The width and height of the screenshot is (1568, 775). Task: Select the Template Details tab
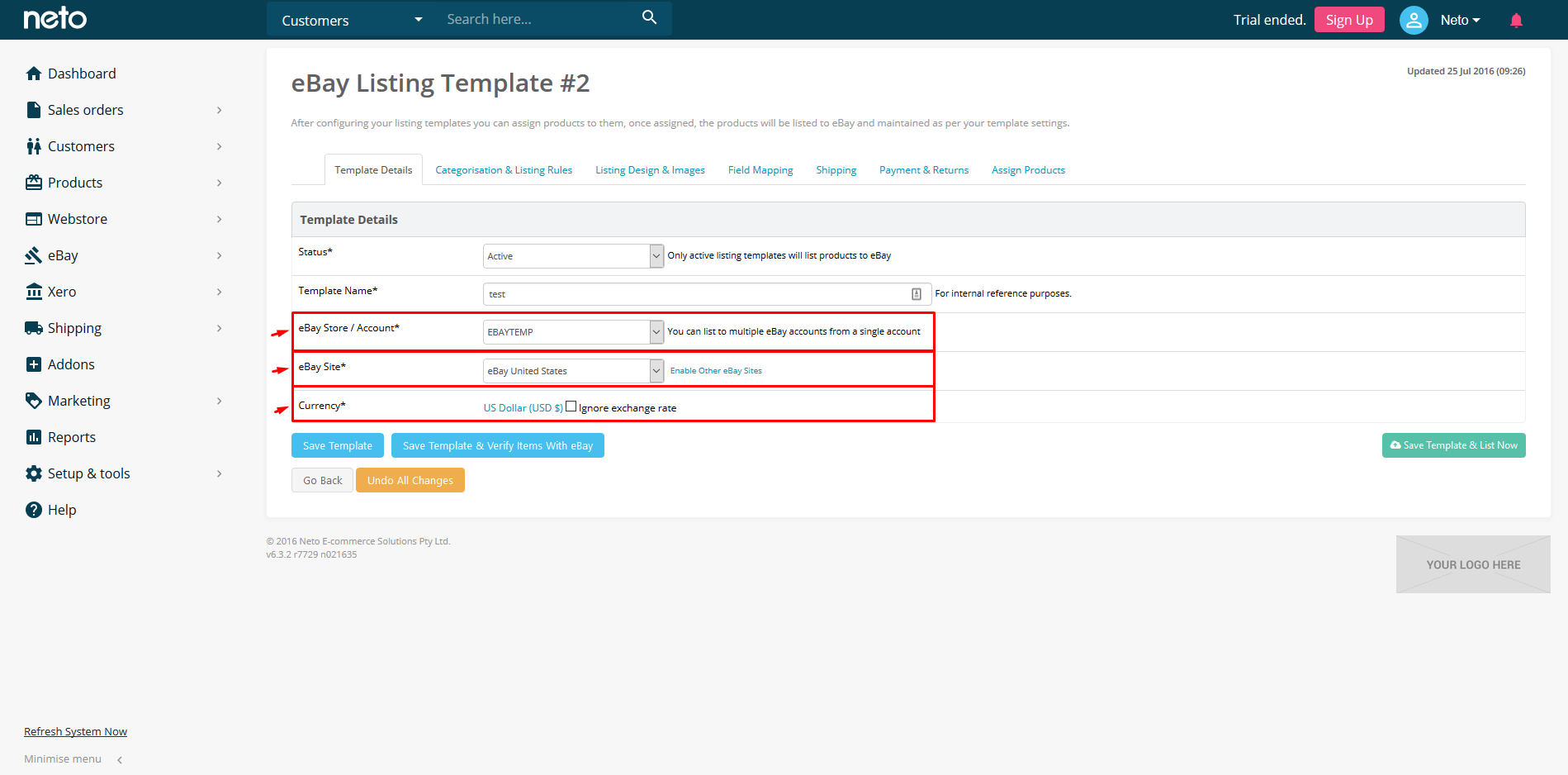[x=373, y=170]
